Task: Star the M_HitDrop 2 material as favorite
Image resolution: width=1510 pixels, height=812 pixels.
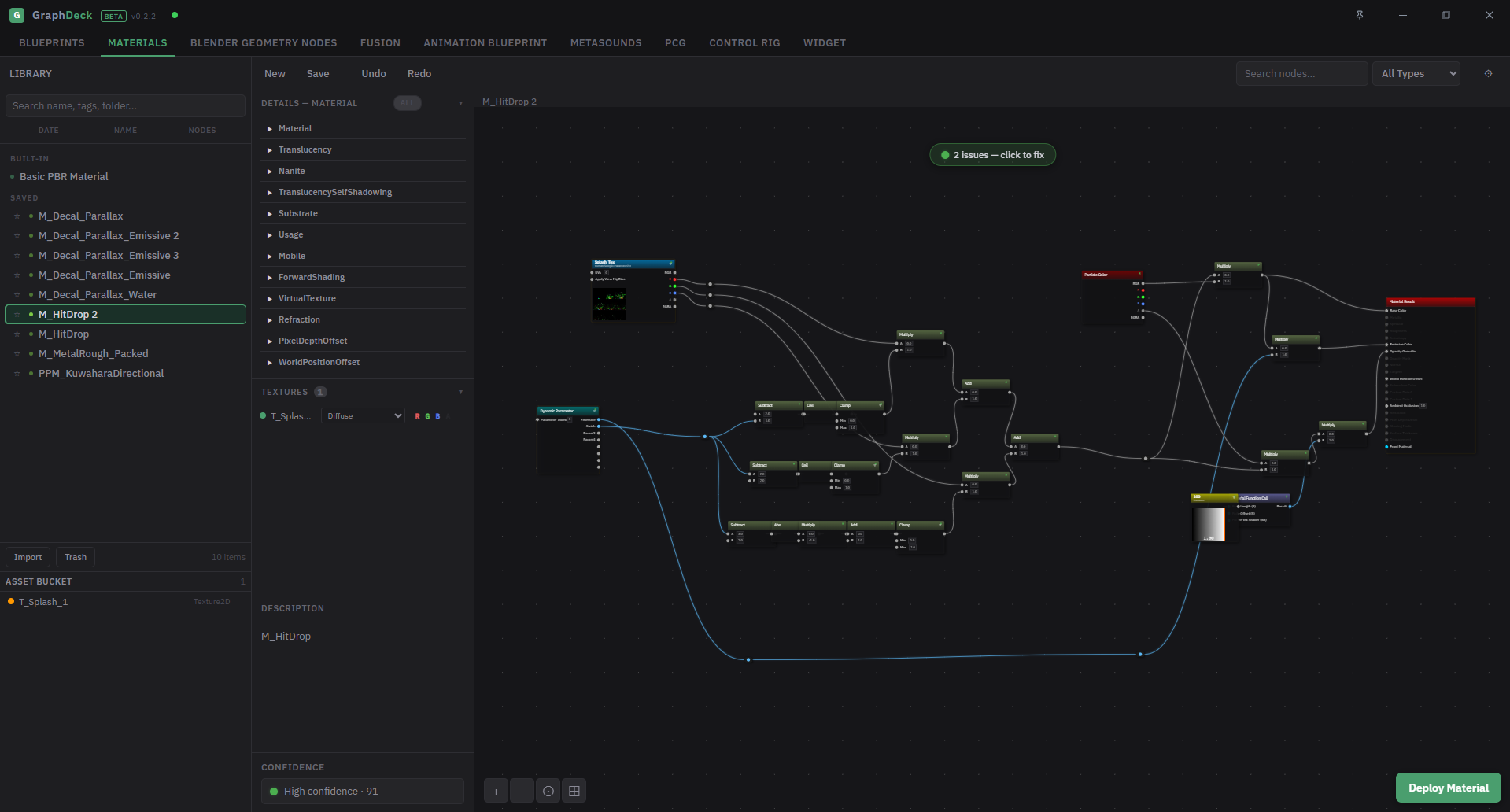Action: pyautogui.click(x=17, y=314)
